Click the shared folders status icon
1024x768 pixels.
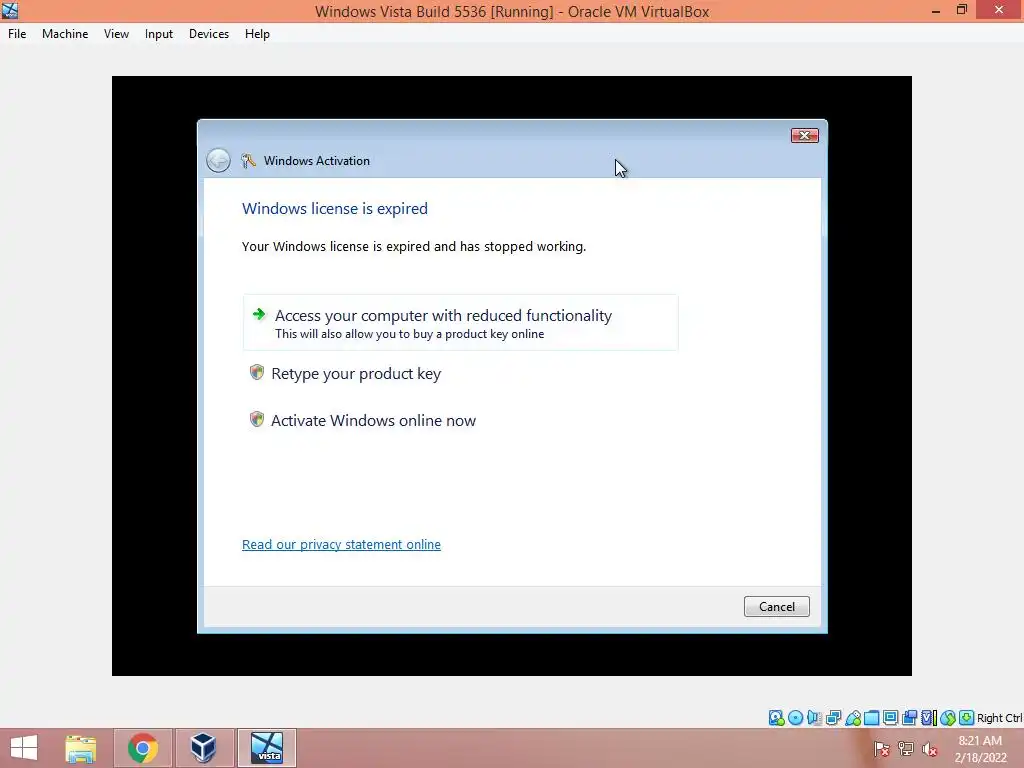[871, 718]
